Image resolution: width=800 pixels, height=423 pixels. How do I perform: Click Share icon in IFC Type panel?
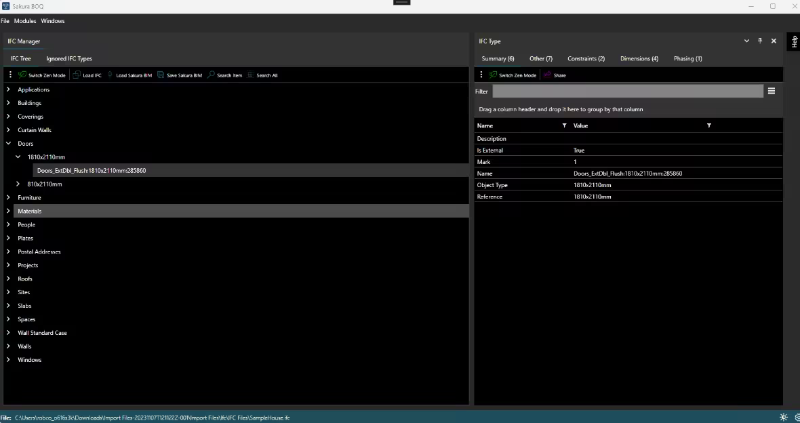tap(545, 75)
